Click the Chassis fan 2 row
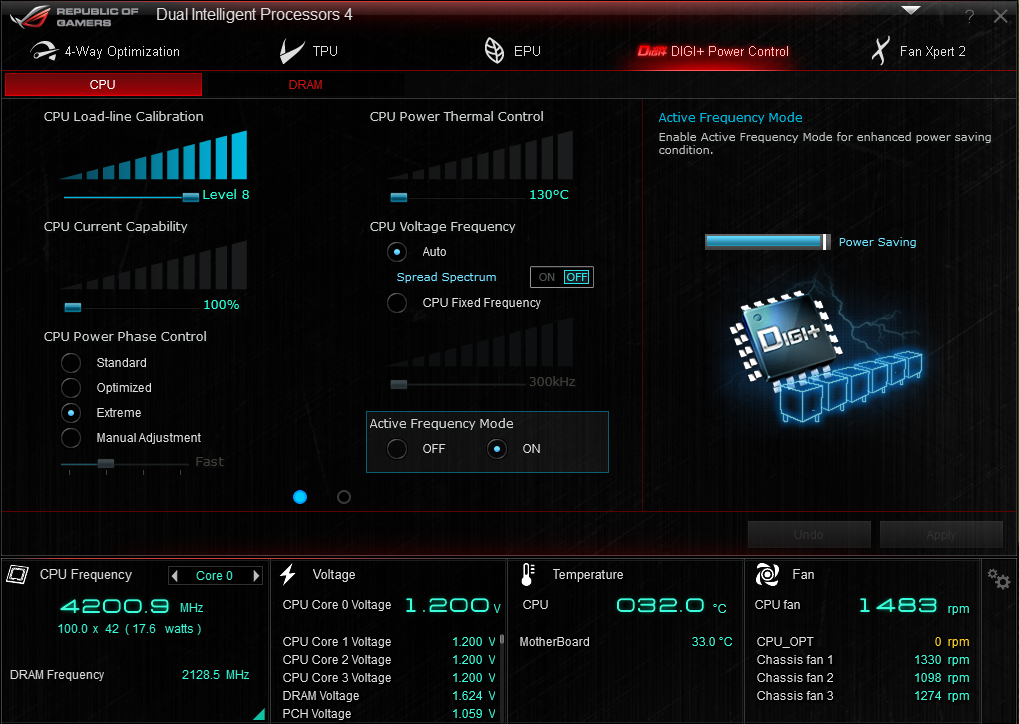 863,678
